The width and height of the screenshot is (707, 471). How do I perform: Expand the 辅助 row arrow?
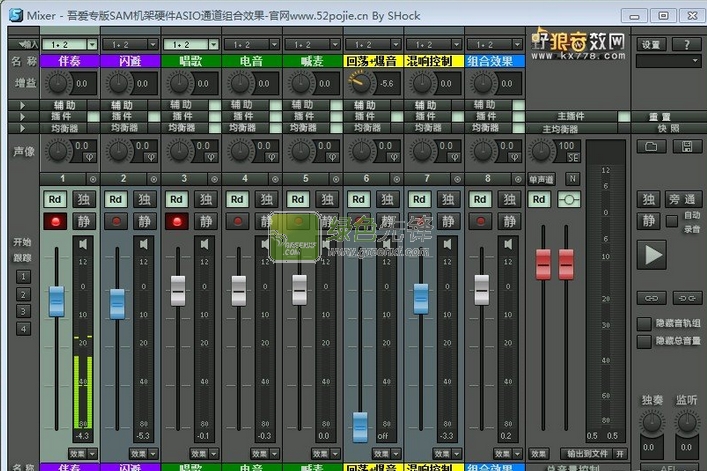(23, 105)
